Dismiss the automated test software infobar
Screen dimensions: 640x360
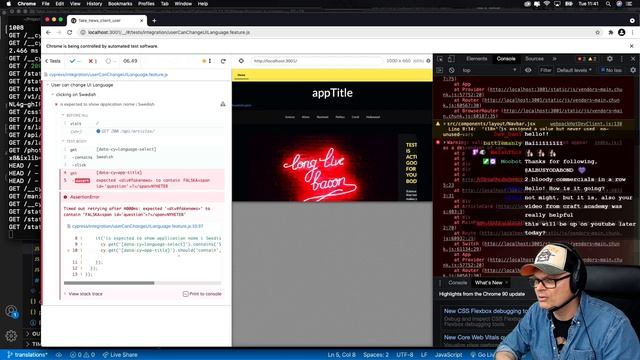pos(631,46)
